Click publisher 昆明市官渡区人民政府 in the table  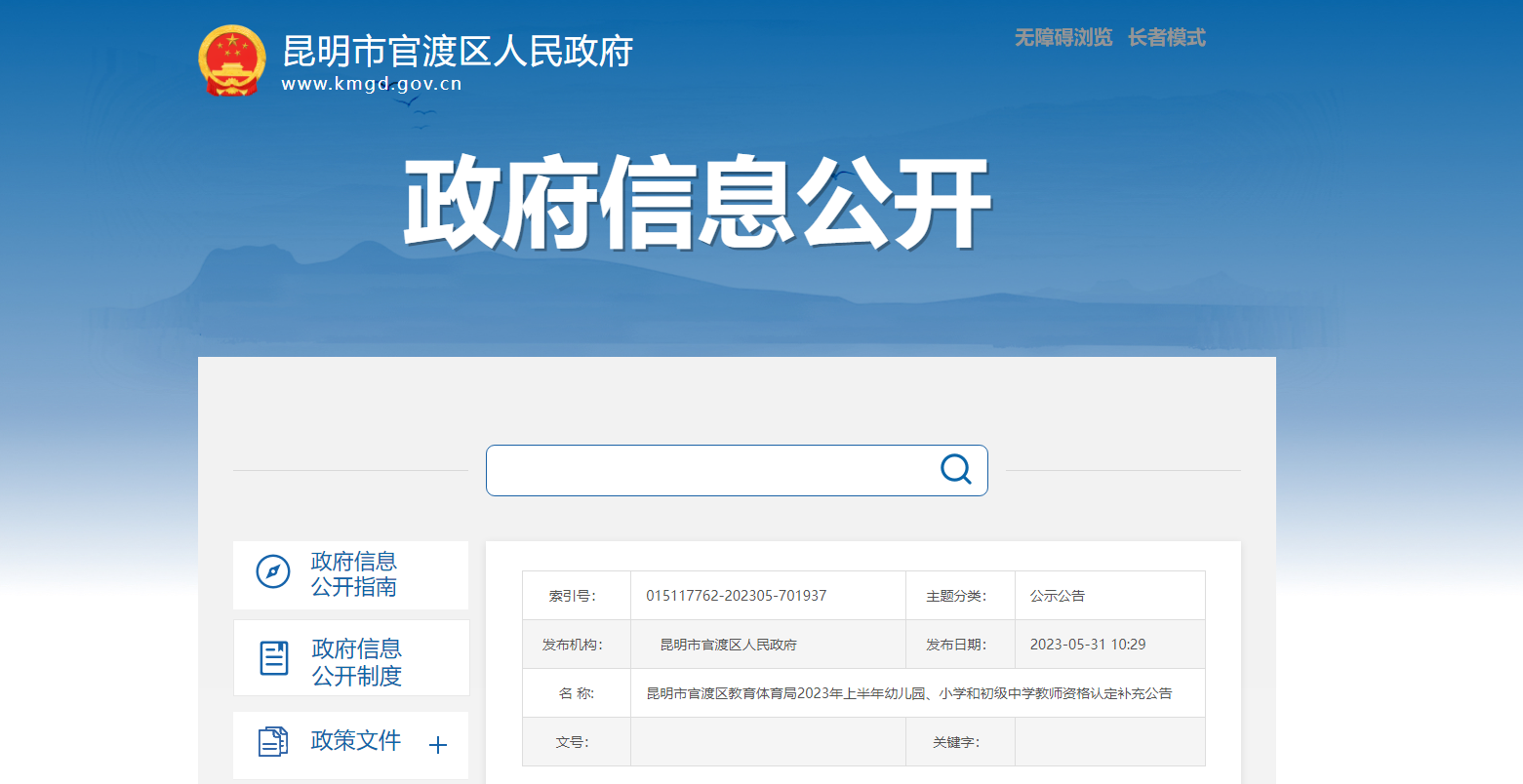pos(728,645)
